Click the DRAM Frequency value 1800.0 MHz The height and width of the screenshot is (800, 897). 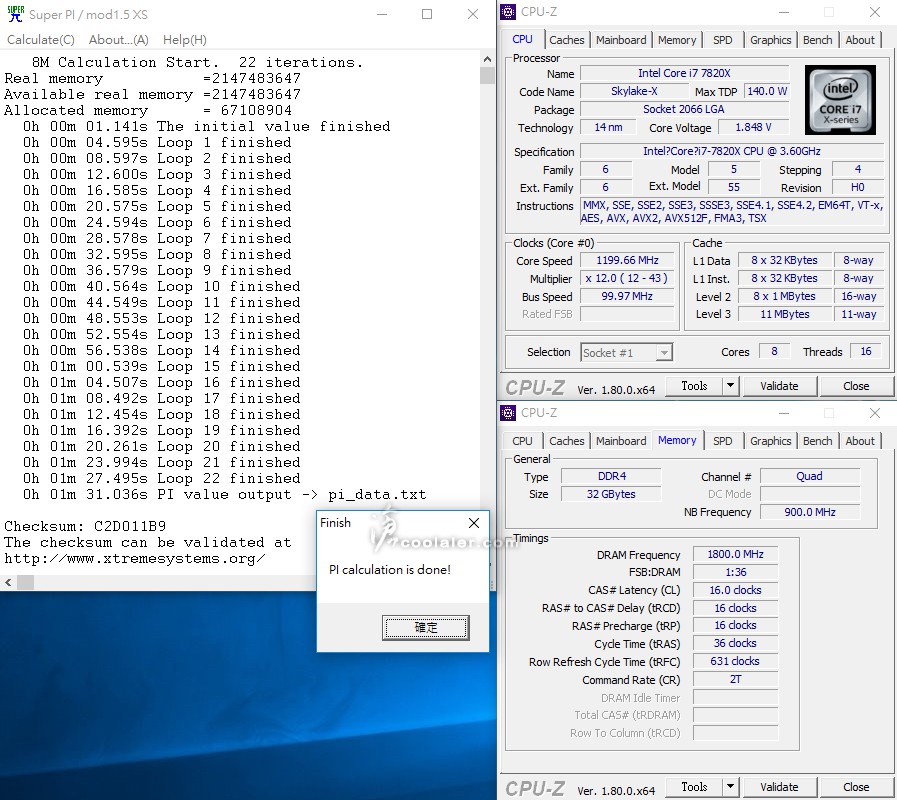[735, 554]
